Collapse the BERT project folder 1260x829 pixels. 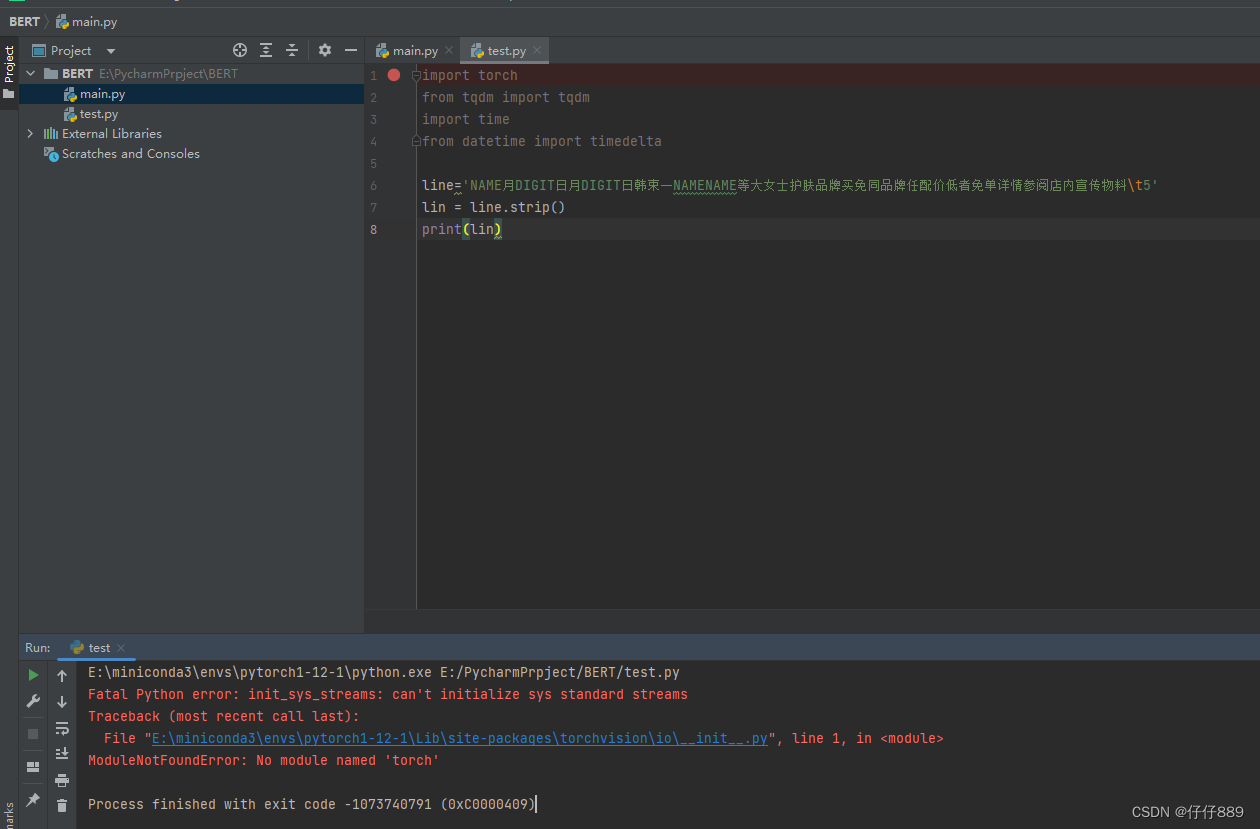(x=30, y=73)
